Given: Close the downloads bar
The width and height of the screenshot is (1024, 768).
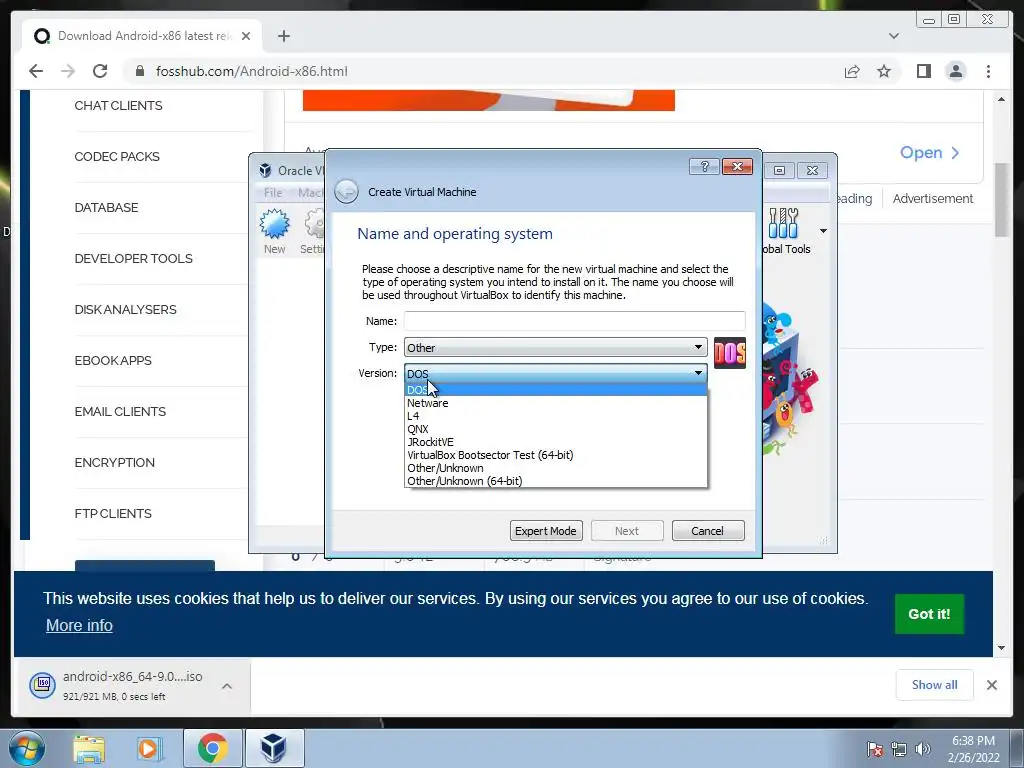Looking at the screenshot, I should click(x=991, y=685).
